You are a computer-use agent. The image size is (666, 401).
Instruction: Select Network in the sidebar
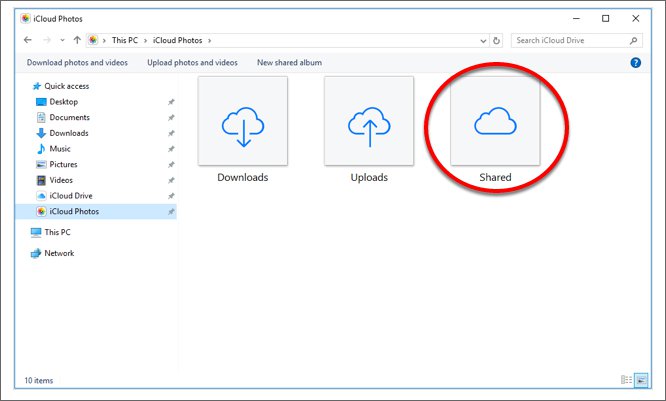tap(52, 254)
